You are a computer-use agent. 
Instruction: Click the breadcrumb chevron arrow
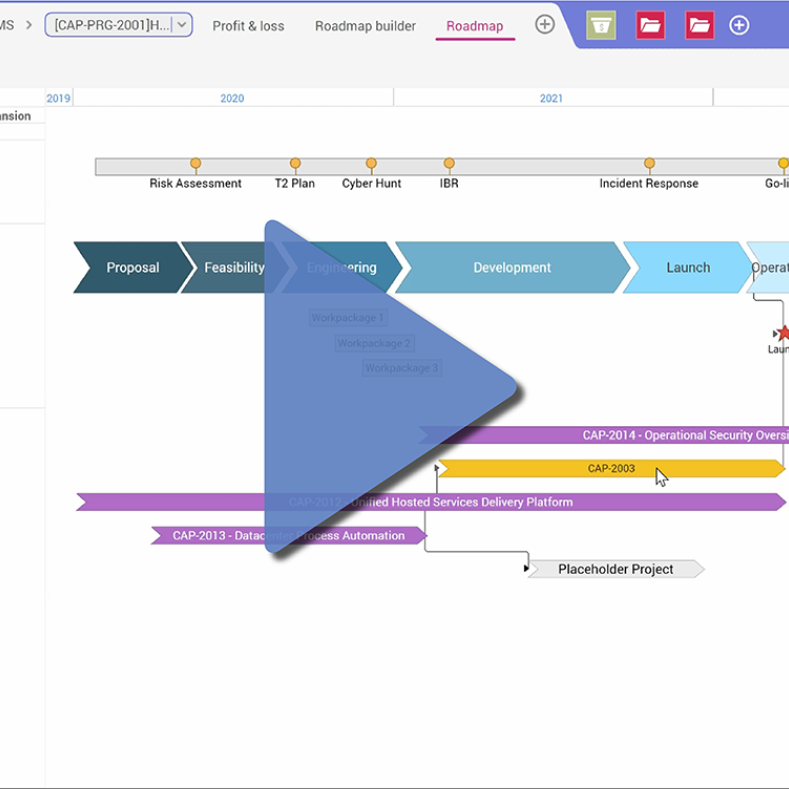click(29, 25)
